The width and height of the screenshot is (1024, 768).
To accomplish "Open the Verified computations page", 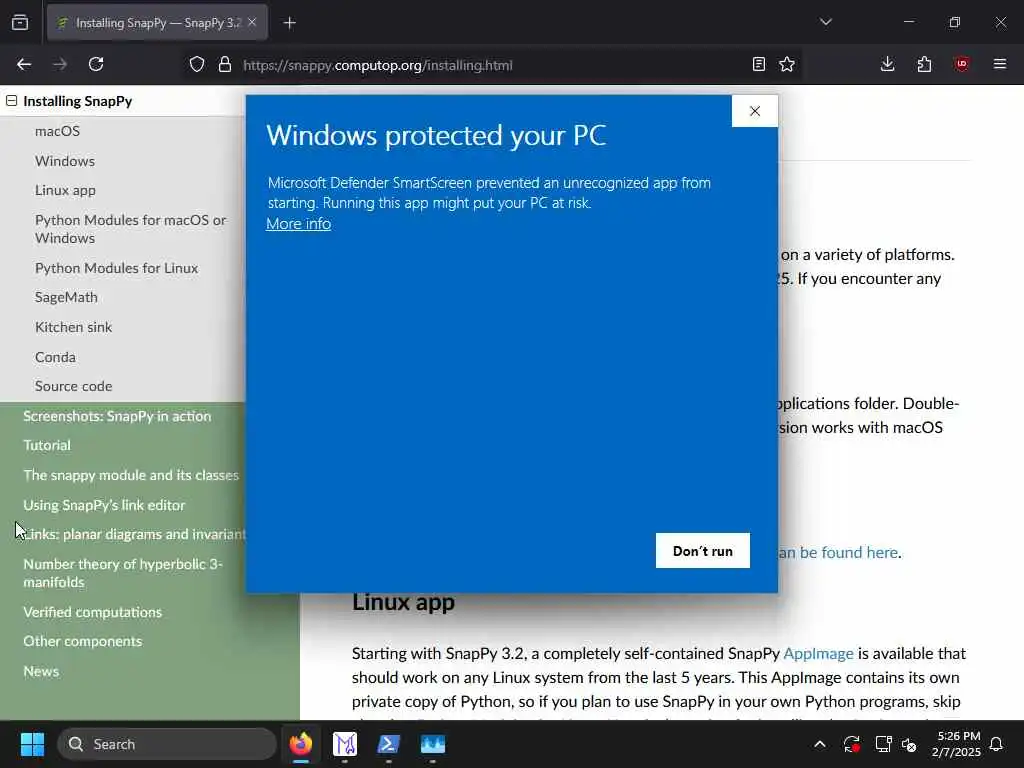I will pyautogui.click(x=92, y=612).
